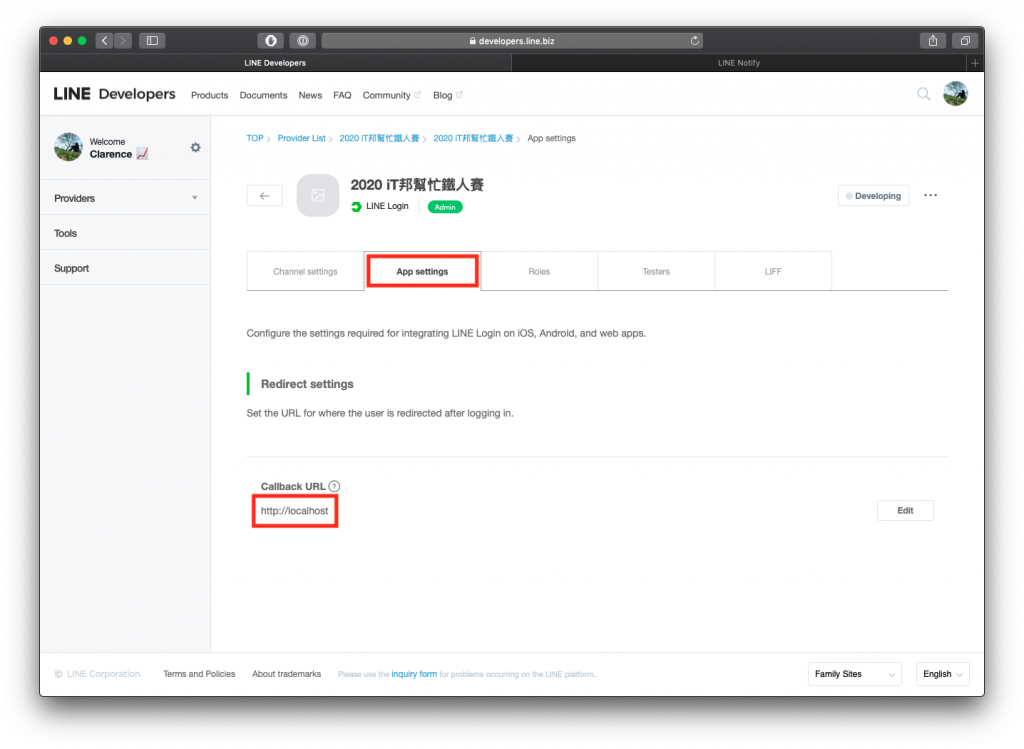The image size is (1024, 749).
Task: Open Tools in the sidebar
Action: 125,233
